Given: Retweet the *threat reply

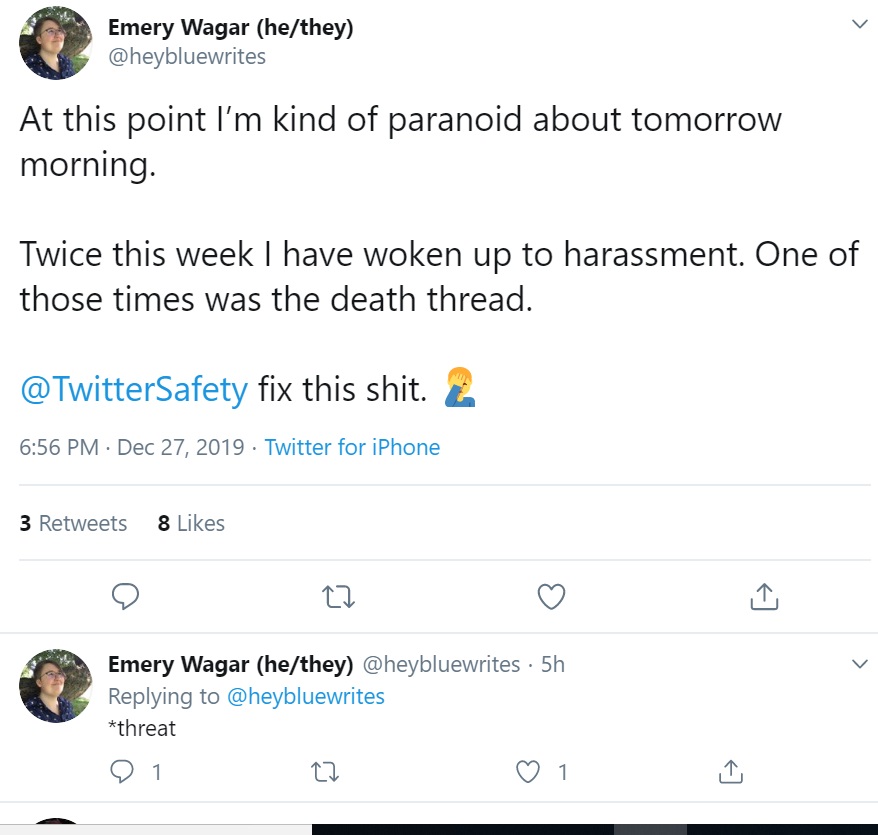Looking at the screenshot, I should coord(325,772).
